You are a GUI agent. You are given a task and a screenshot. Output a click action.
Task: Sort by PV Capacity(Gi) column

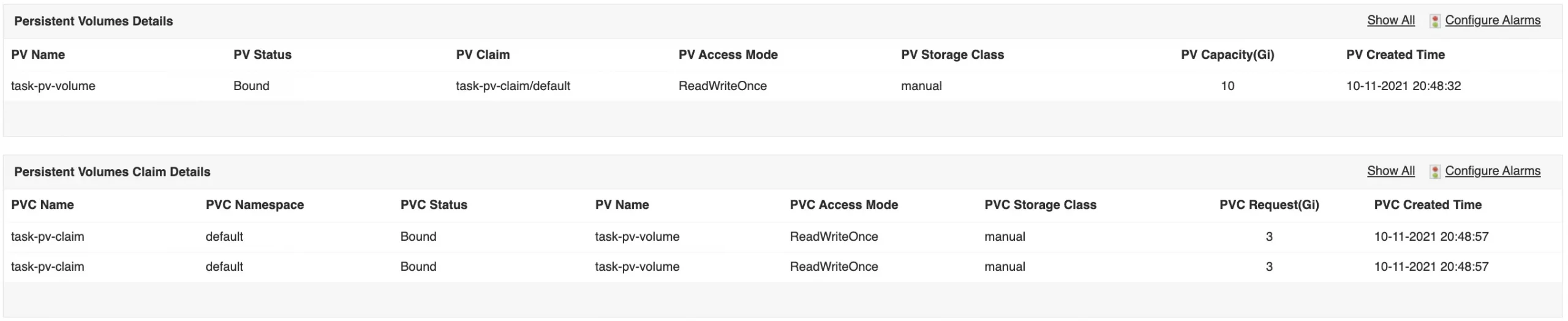[x=1227, y=55]
